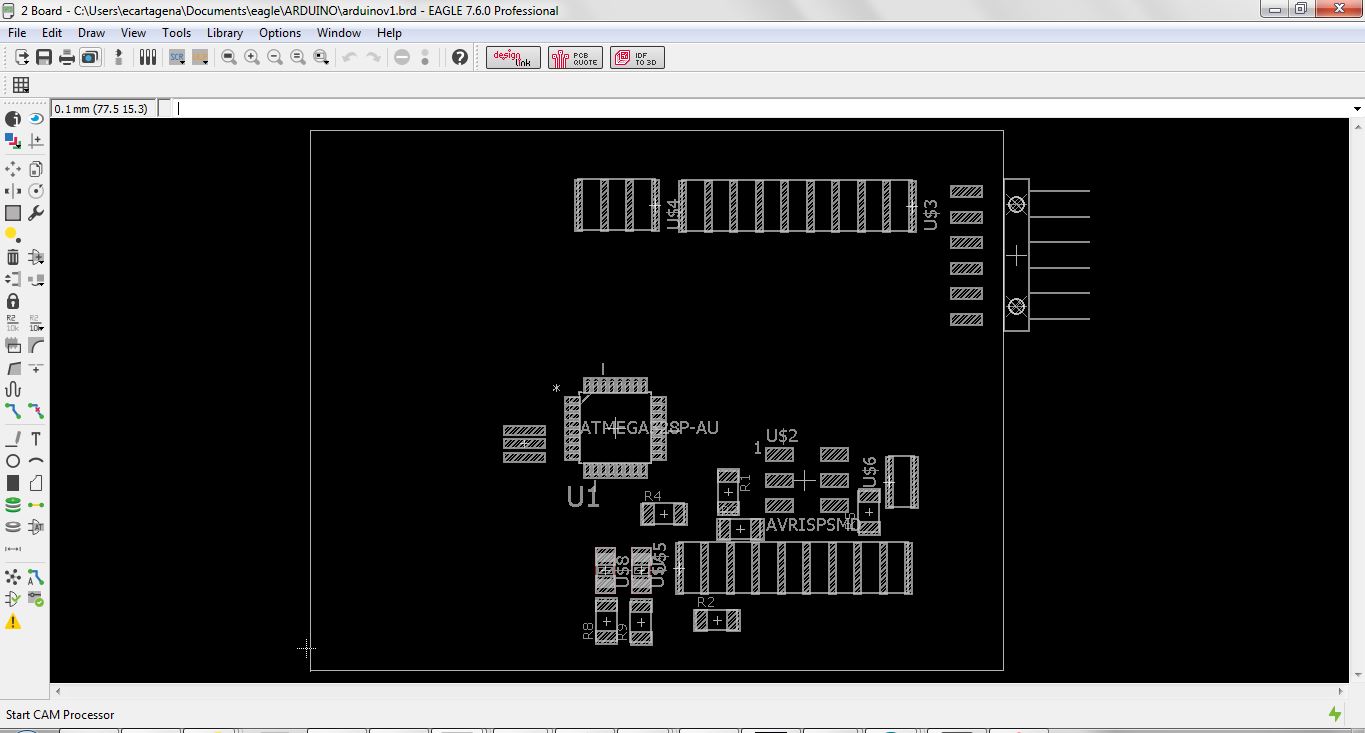Select the Ripup tool

point(36,411)
